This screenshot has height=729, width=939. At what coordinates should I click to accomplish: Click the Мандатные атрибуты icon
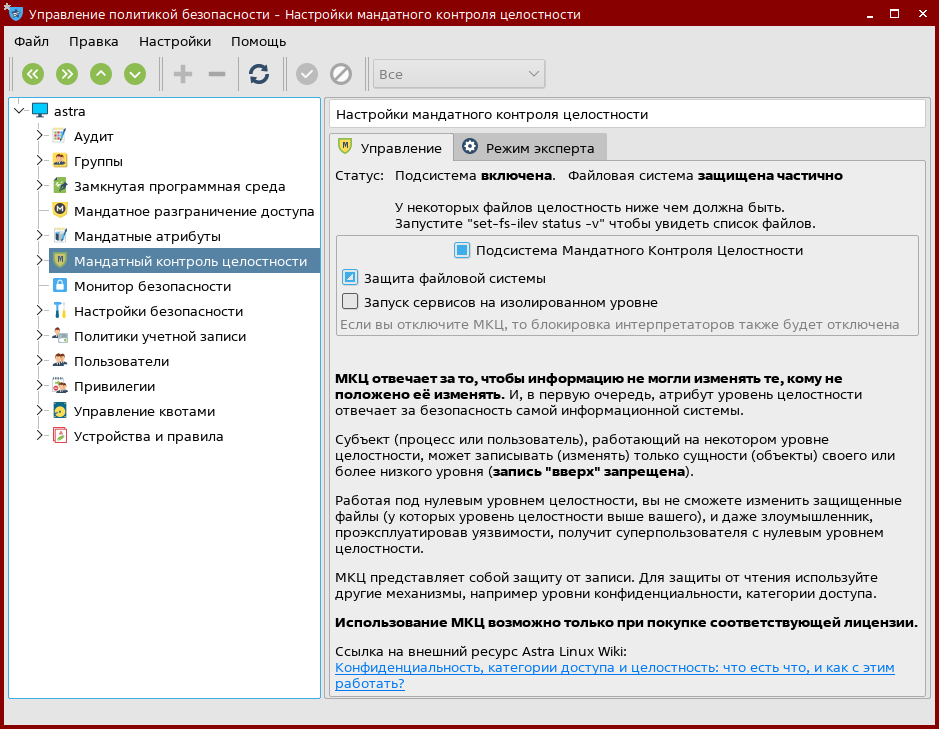click(60, 236)
